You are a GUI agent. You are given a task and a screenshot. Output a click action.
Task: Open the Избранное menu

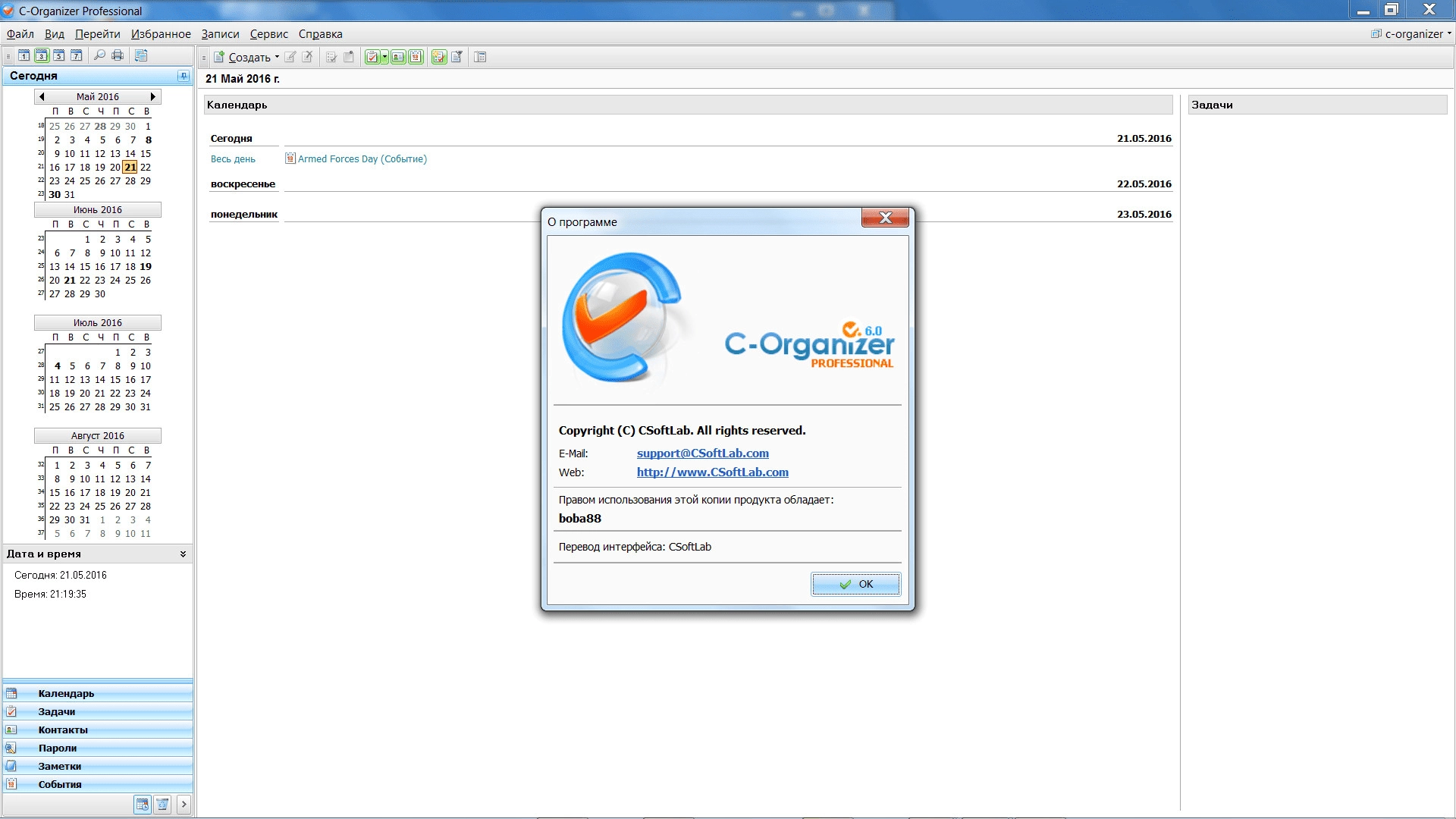161,34
